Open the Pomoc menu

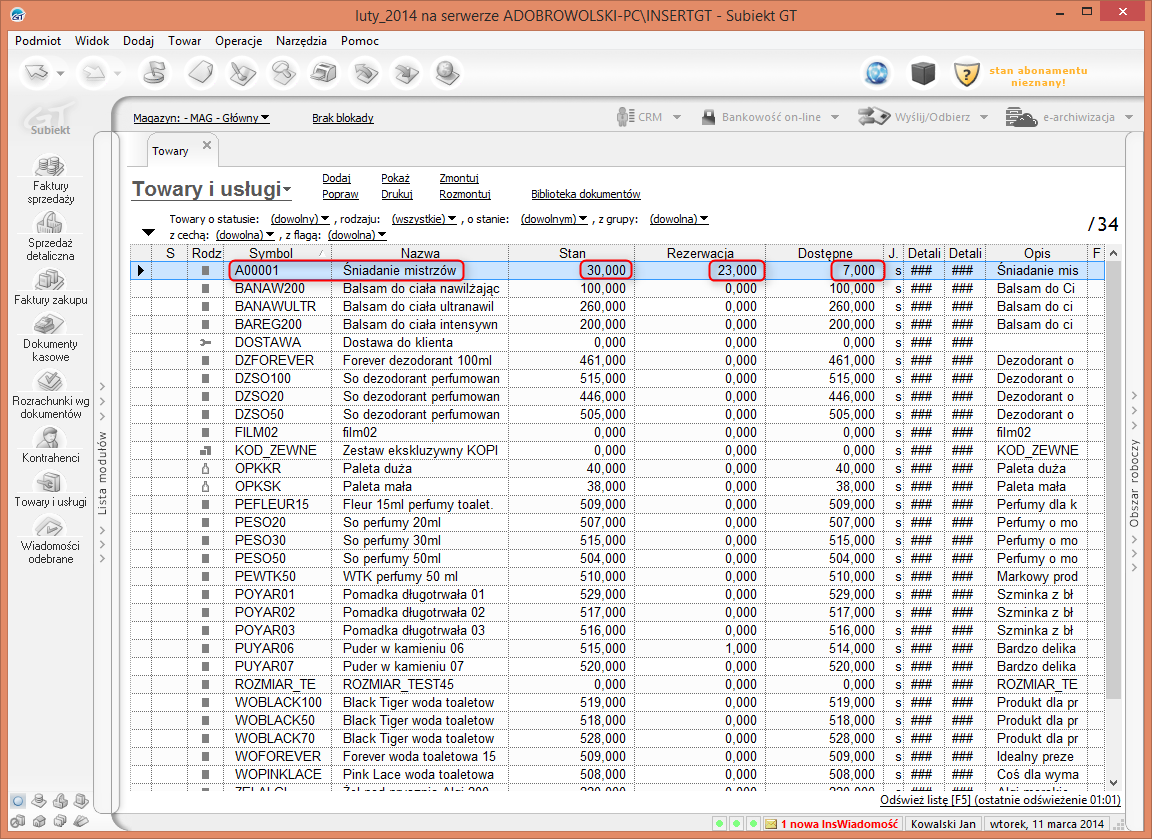click(x=360, y=40)
